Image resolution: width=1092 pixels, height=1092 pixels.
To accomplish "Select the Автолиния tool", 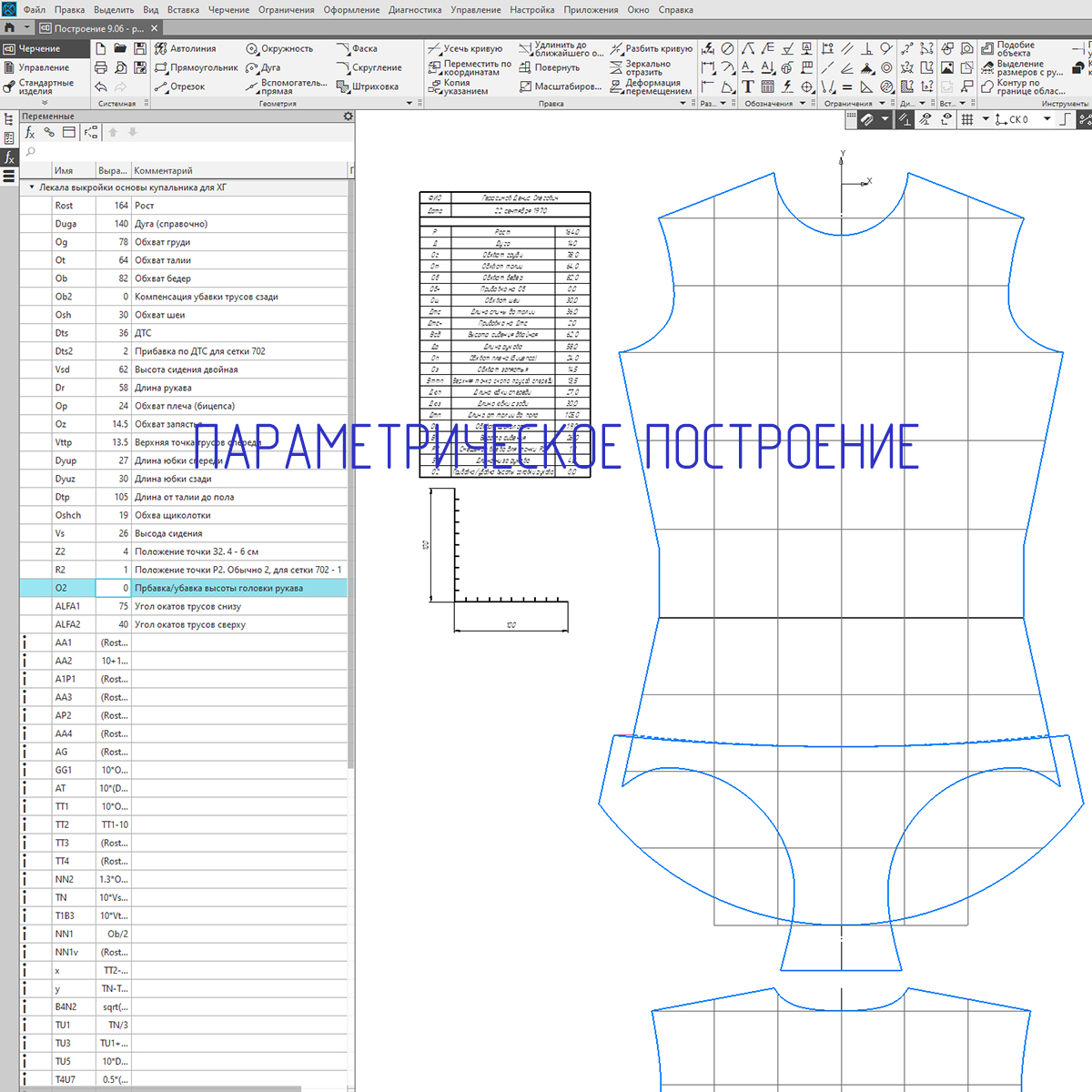I will [x=186, y=48].
